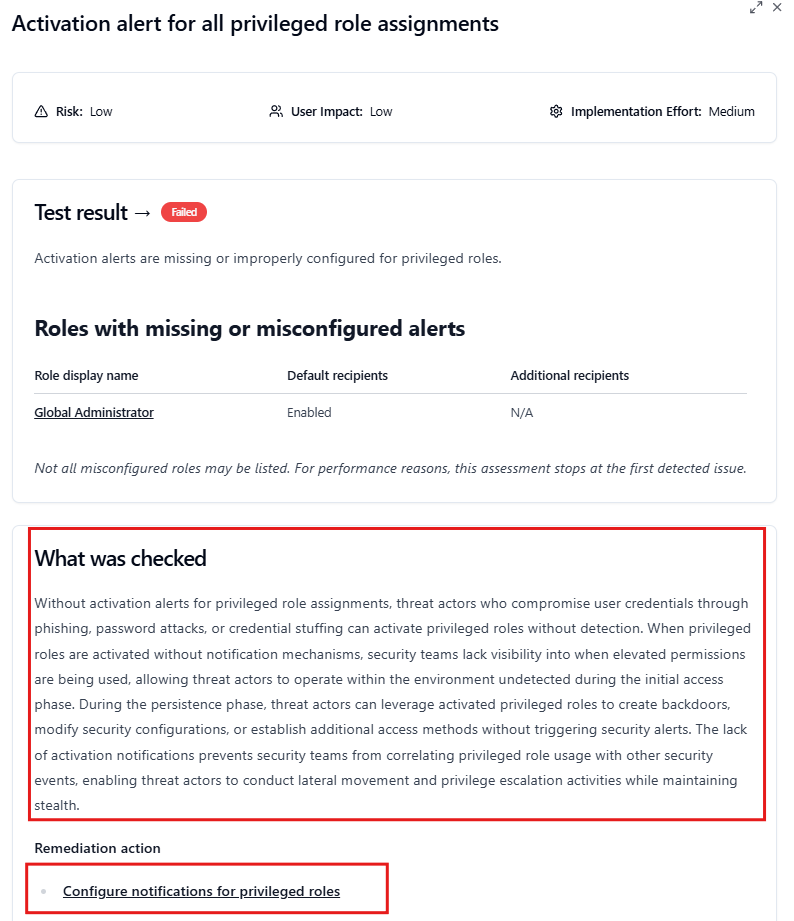Click the Risk warning triangle icon
The height and width of the screenshot is (921, 794).
click(40, 111)
